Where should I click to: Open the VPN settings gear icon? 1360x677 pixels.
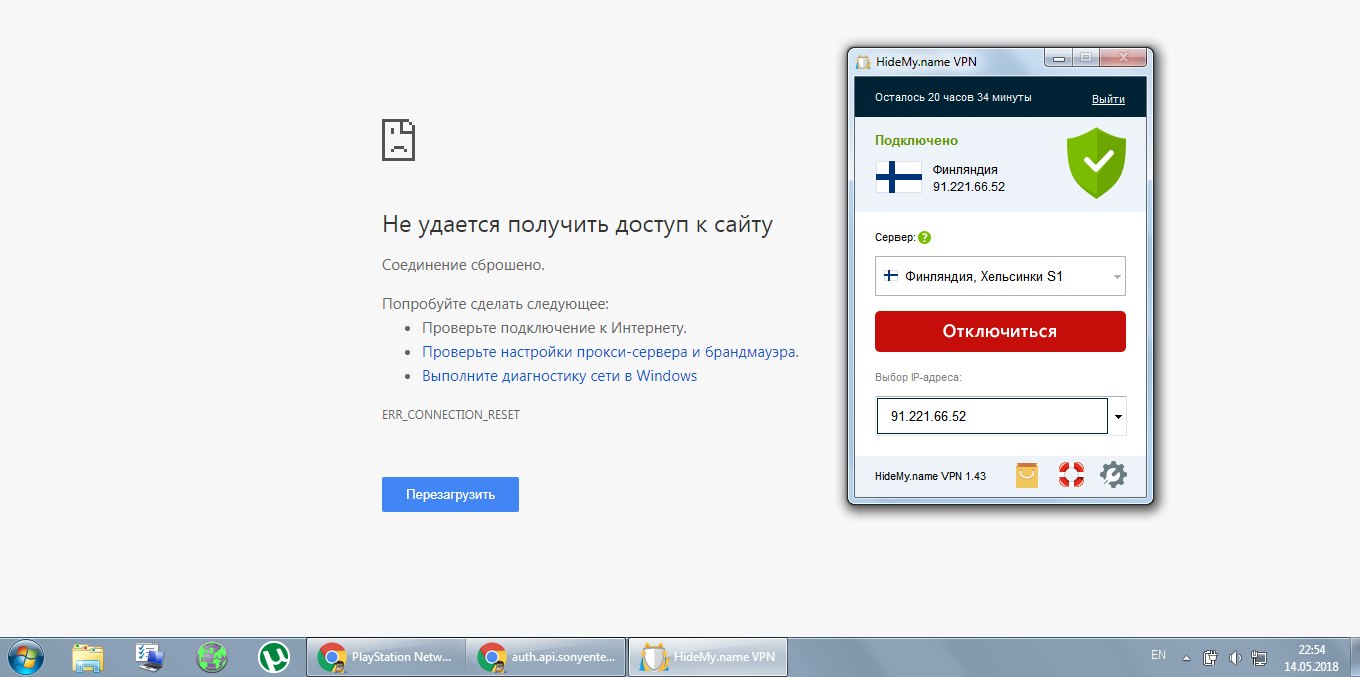(x=1113, y=475)
